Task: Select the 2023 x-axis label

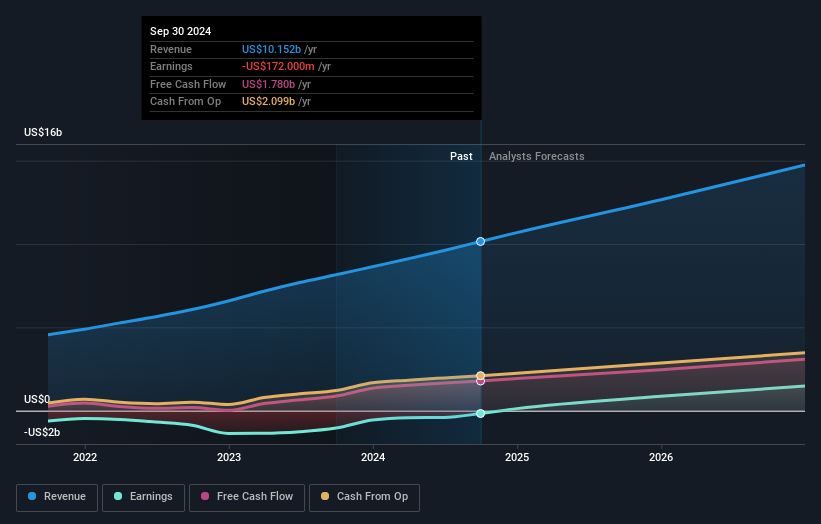Action: (x=229, y=457)
